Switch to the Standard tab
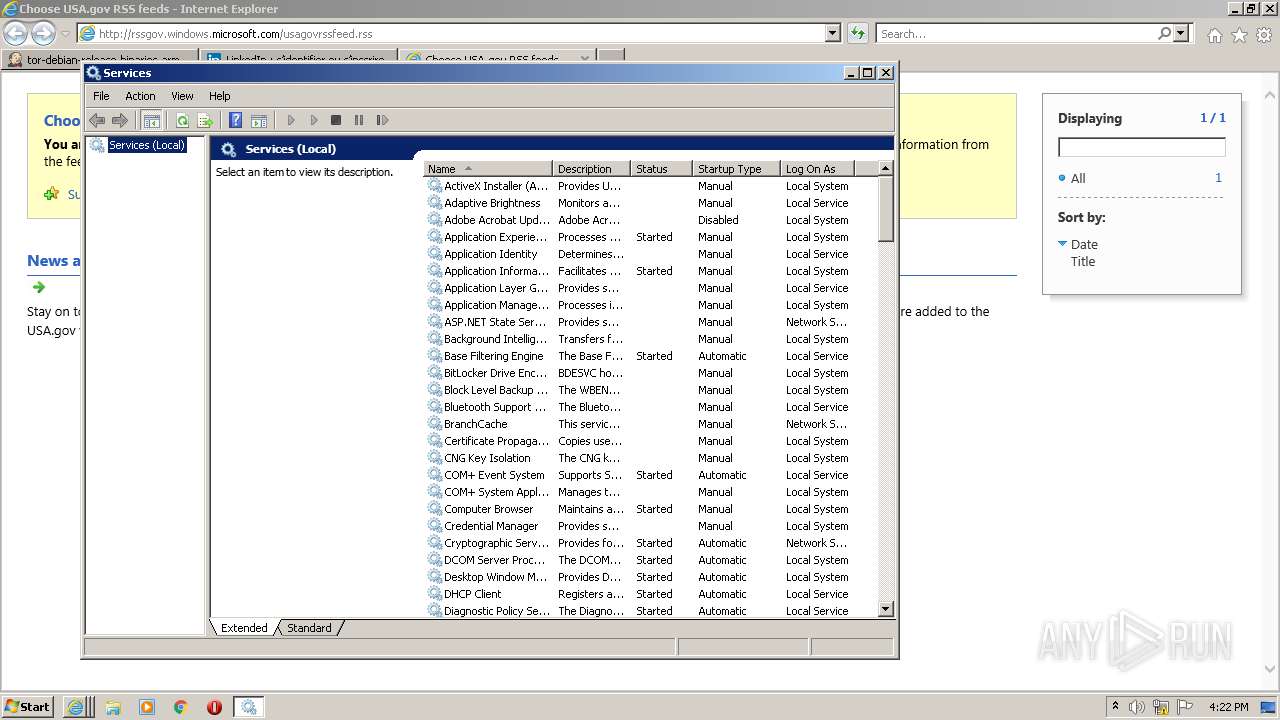Image resolution: width=1280 pixels, height=720 pixels. tap(309, 628)
